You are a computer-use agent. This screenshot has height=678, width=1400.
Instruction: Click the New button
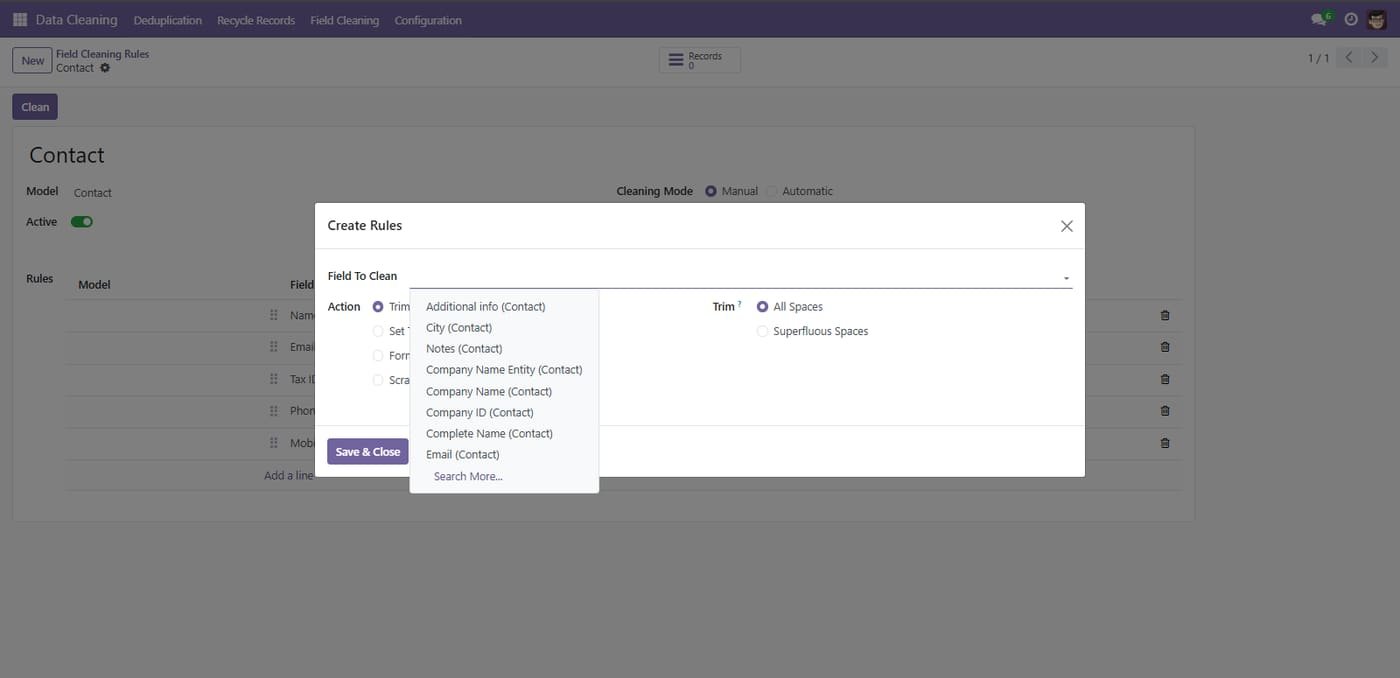click(x=33, y=60)
